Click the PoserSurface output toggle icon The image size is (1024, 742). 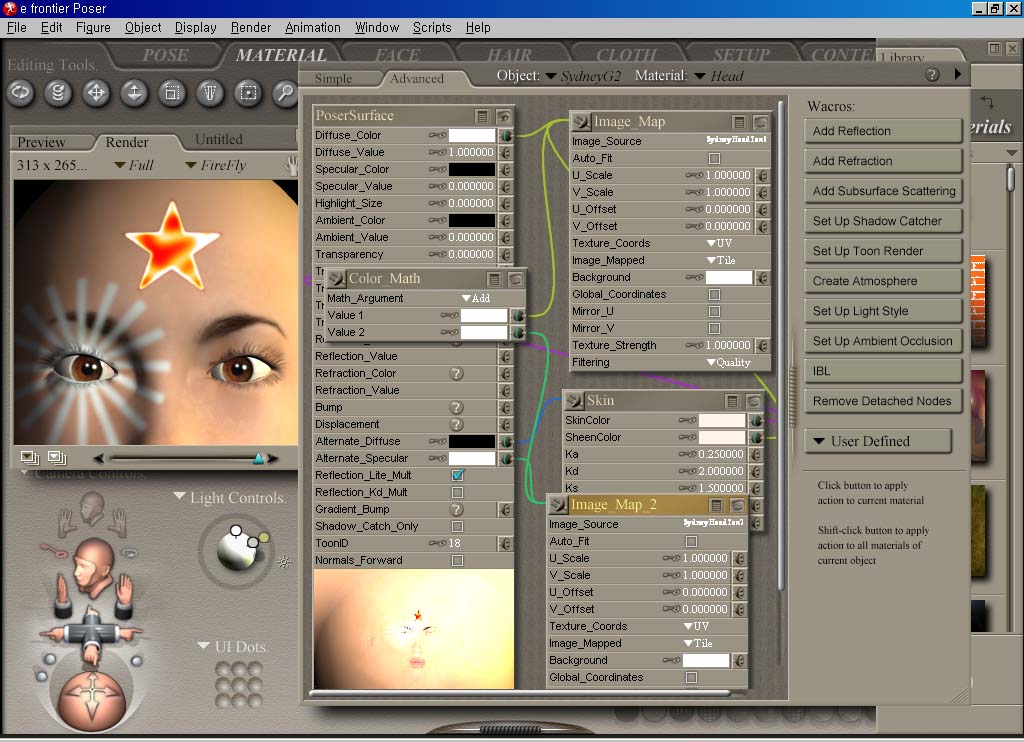[483, 116]
